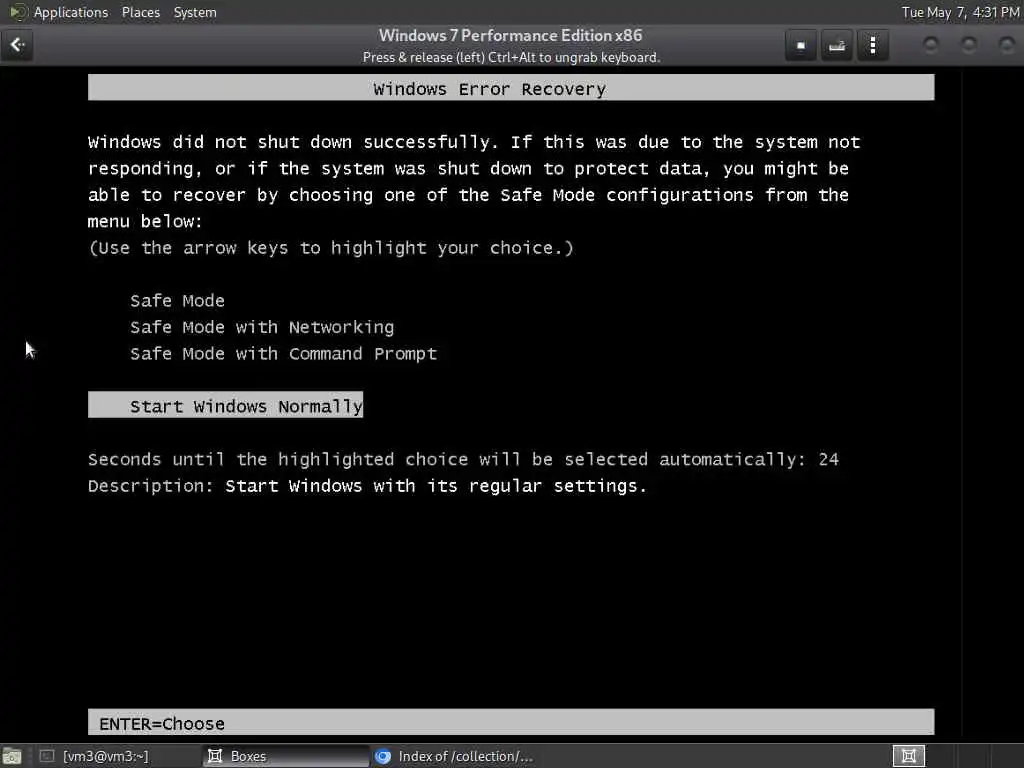The width and height of the screenshot is (1024, 768).
Task: Click the Applications menu logo icon
Action: [18, 12]
